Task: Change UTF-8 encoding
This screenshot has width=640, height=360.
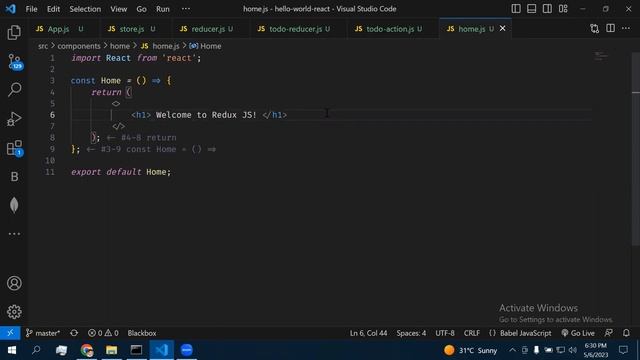Action: point(445,333)
